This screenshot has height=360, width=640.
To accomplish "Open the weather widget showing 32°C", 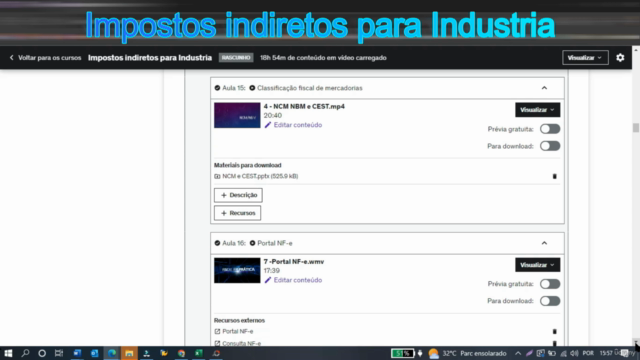I will pos(467,353).
